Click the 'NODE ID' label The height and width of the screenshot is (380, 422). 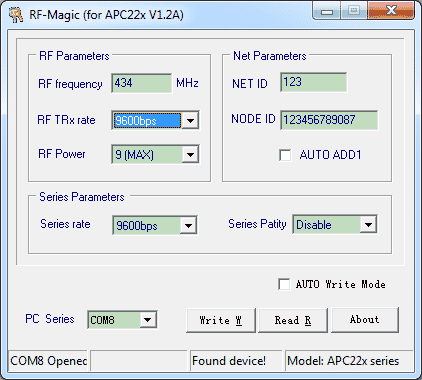[253, 119]
